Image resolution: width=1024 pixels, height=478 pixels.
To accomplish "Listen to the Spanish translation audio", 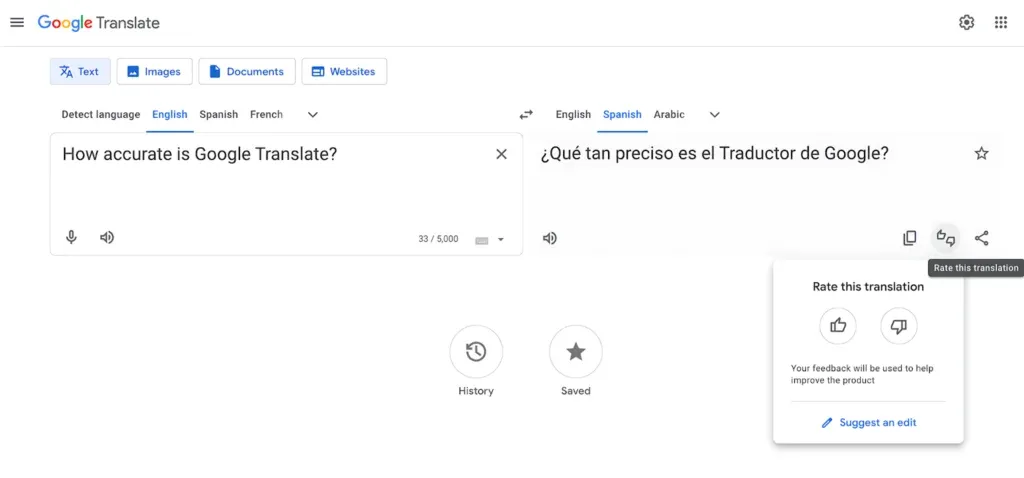I will [x=550, y=238].
